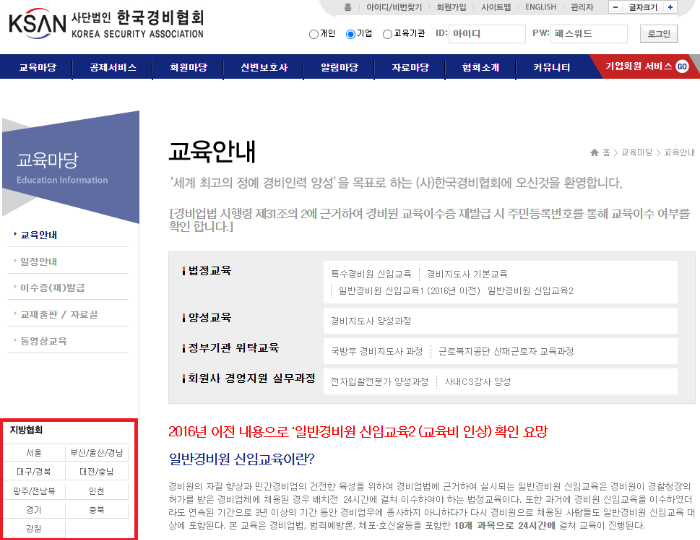
Task: Open 강원 regional association
Action: pos(34,529)
